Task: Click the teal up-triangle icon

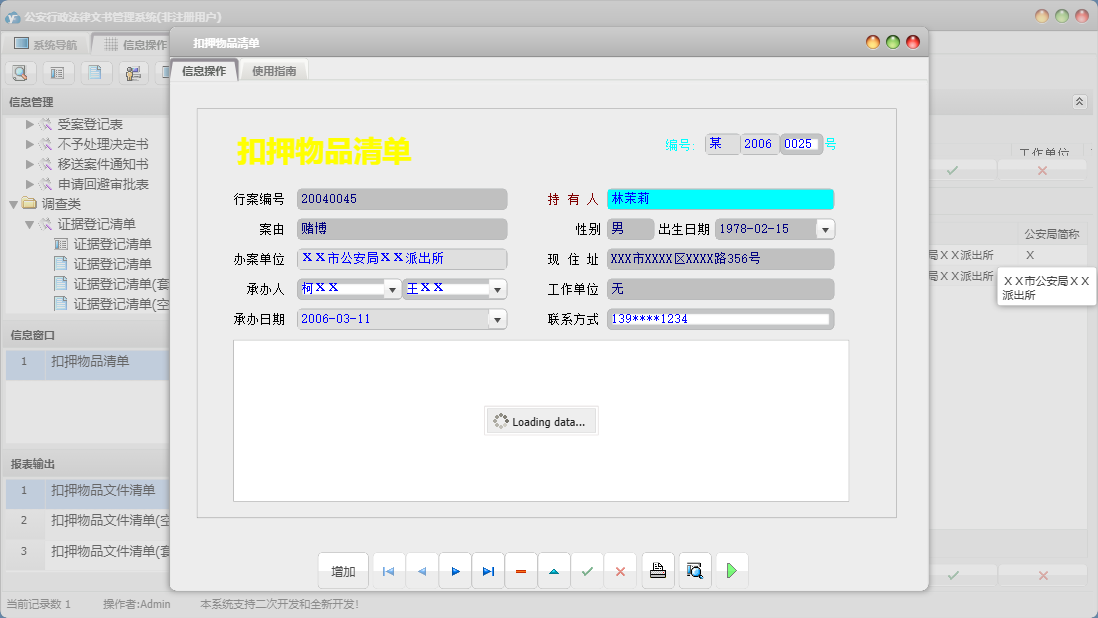Action: [554, 571]
